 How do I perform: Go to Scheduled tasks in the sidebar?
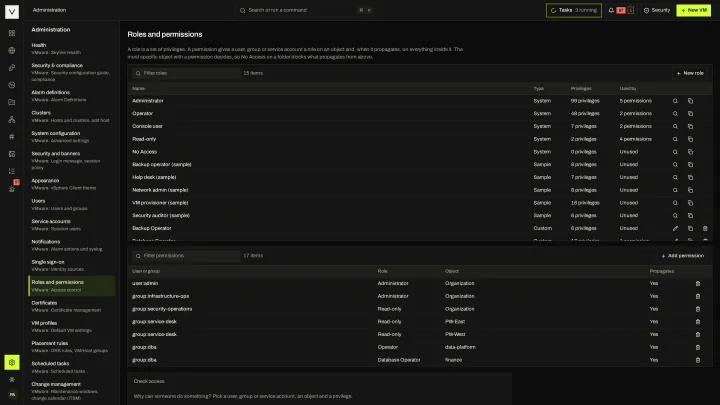click(71, 367)
